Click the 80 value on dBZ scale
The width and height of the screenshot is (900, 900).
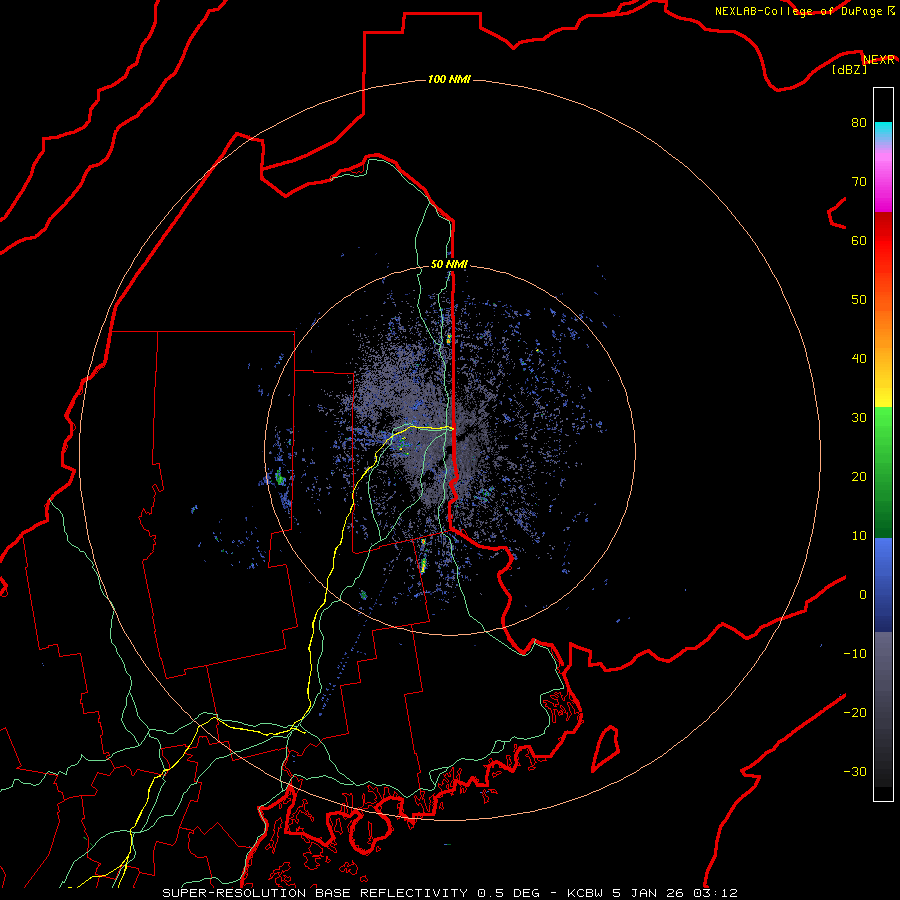coord(859,122)
